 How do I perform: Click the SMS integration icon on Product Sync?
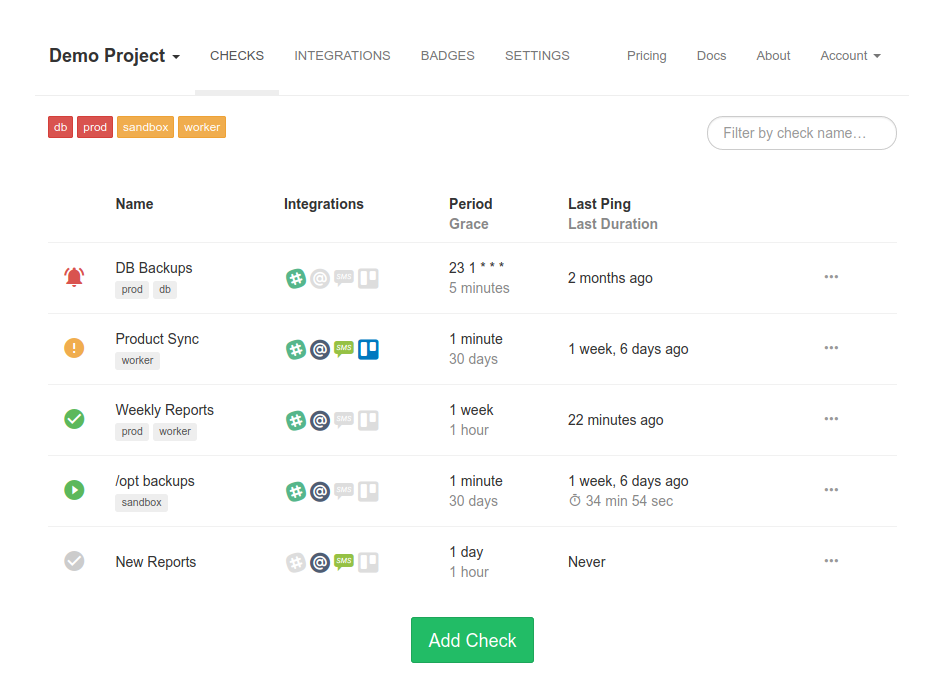pos(344,349)
